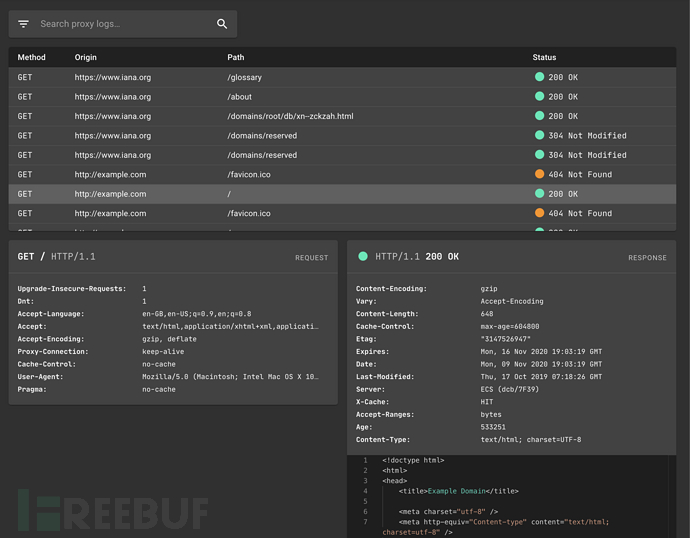690x538 pixels.
Task: Sort by the Path column header
Action: click(x=235, y=57)
